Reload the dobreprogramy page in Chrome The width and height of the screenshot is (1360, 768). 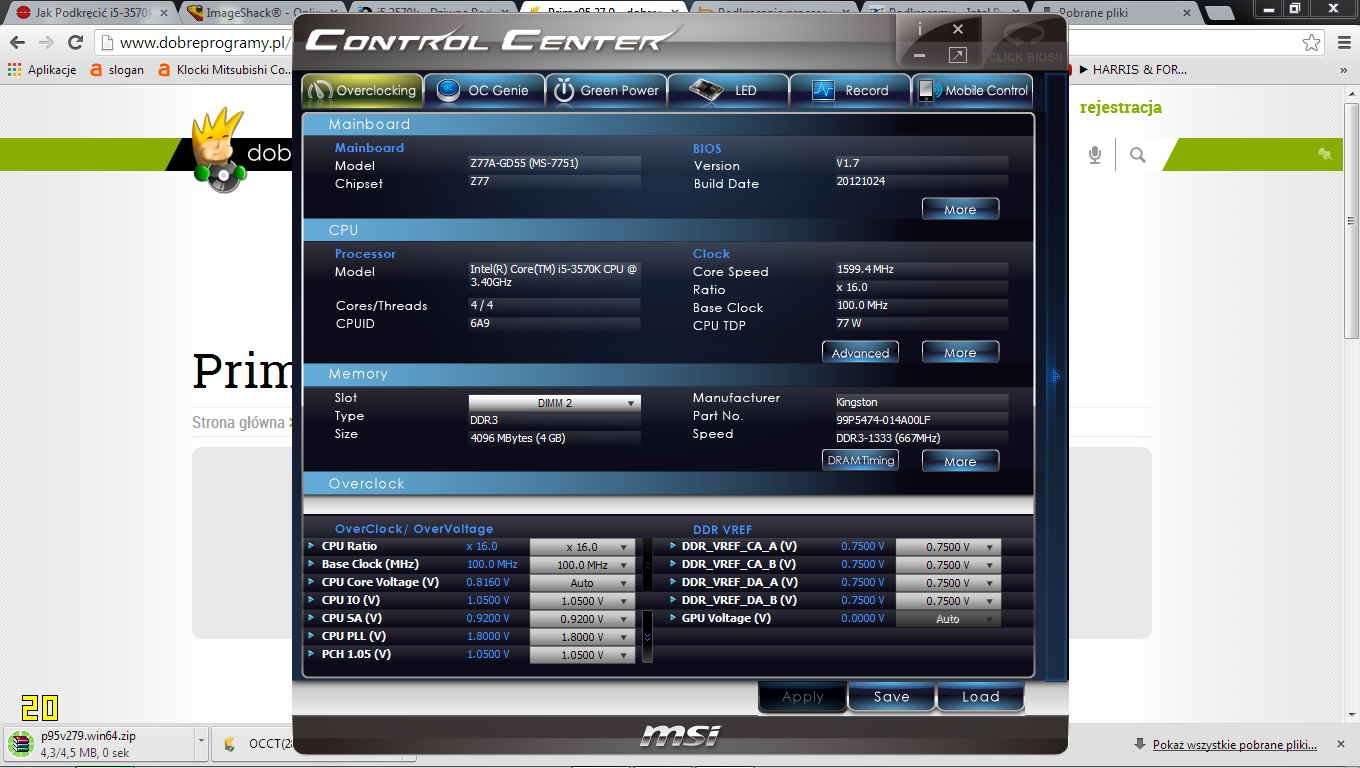tap(75, 43)
